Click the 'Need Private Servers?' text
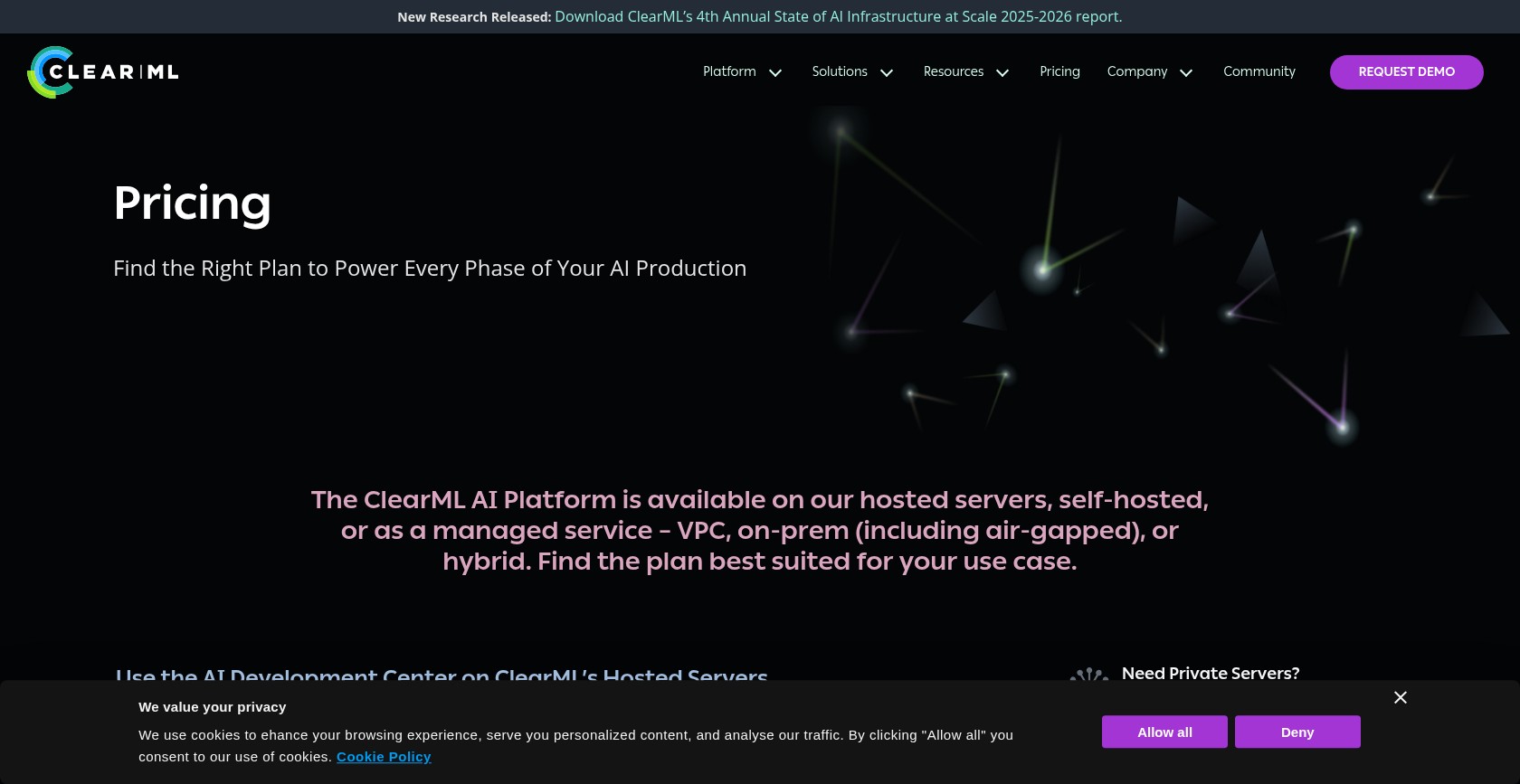1520x784 pixels. tap(1211, 673)
